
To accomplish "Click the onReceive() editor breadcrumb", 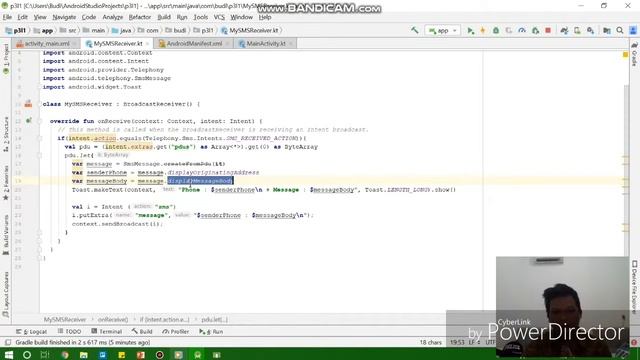I will (x=113, y=320).
